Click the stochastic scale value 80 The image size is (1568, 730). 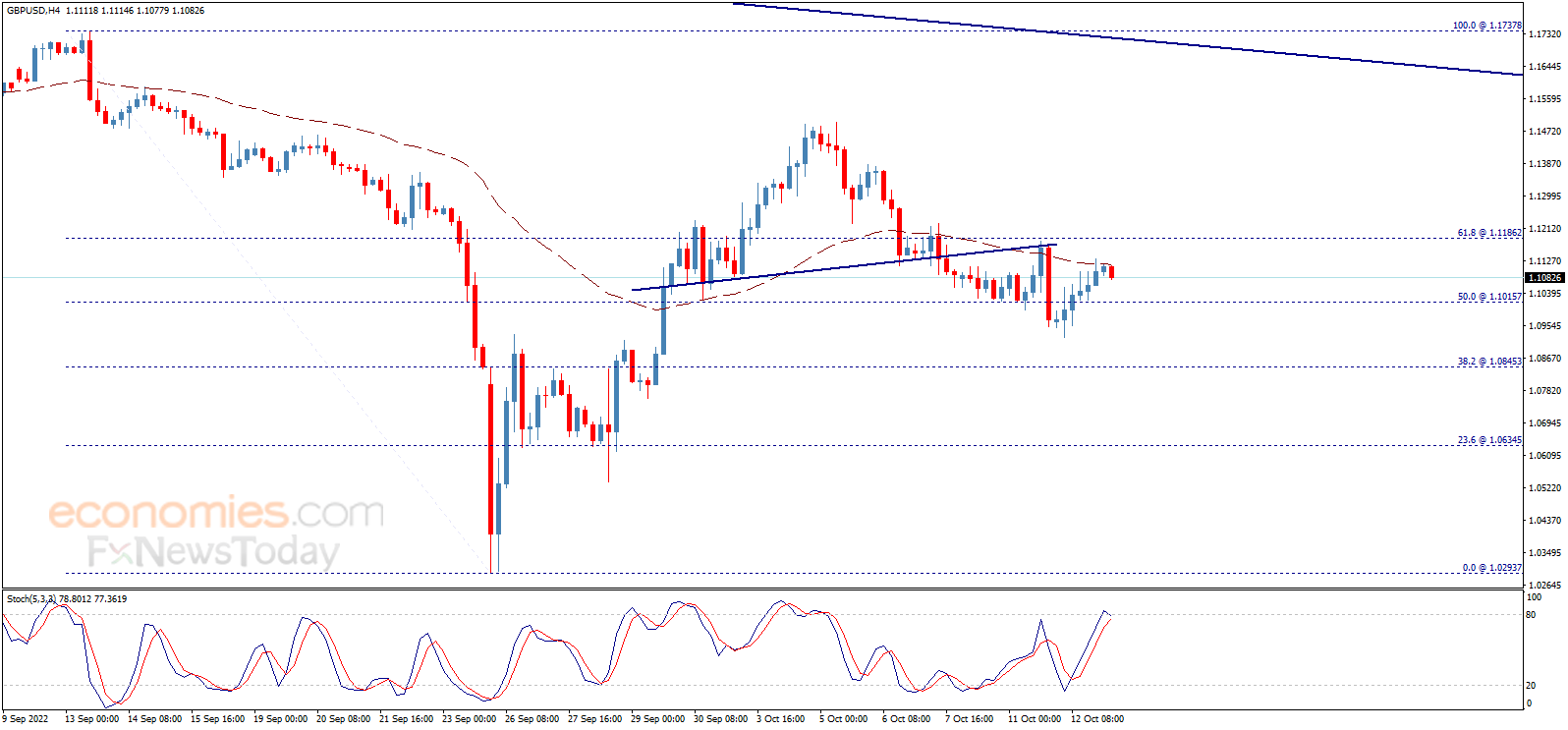coord(1531,615)
